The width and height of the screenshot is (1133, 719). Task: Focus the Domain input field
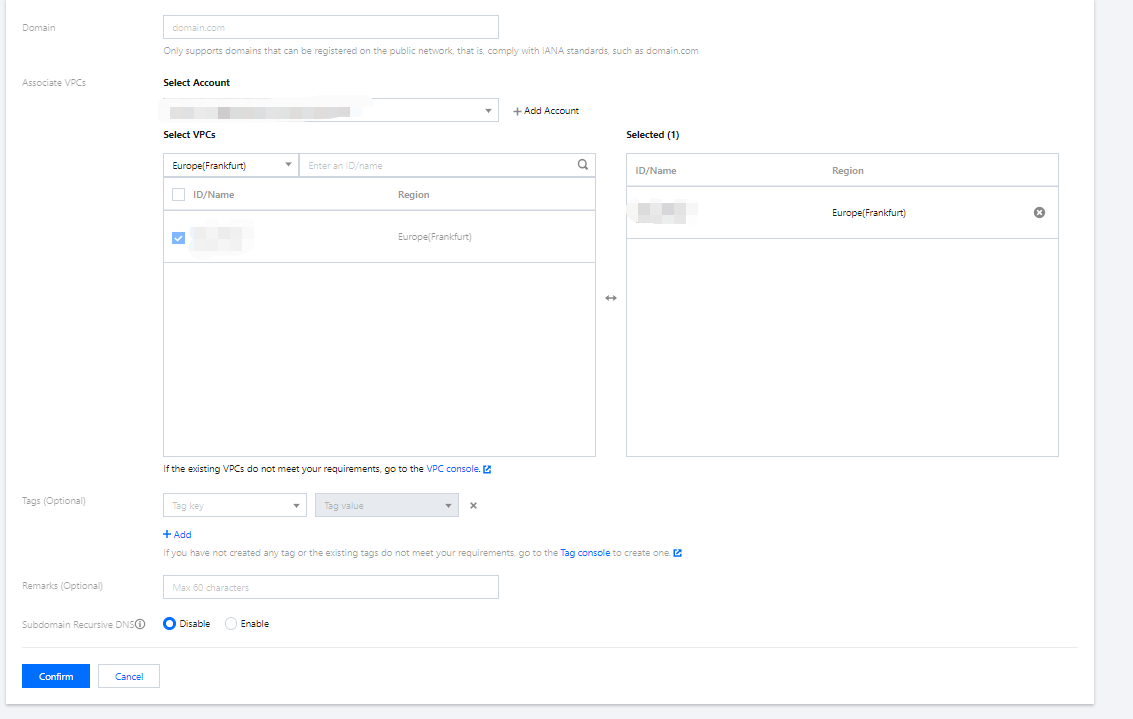[331, 27]
